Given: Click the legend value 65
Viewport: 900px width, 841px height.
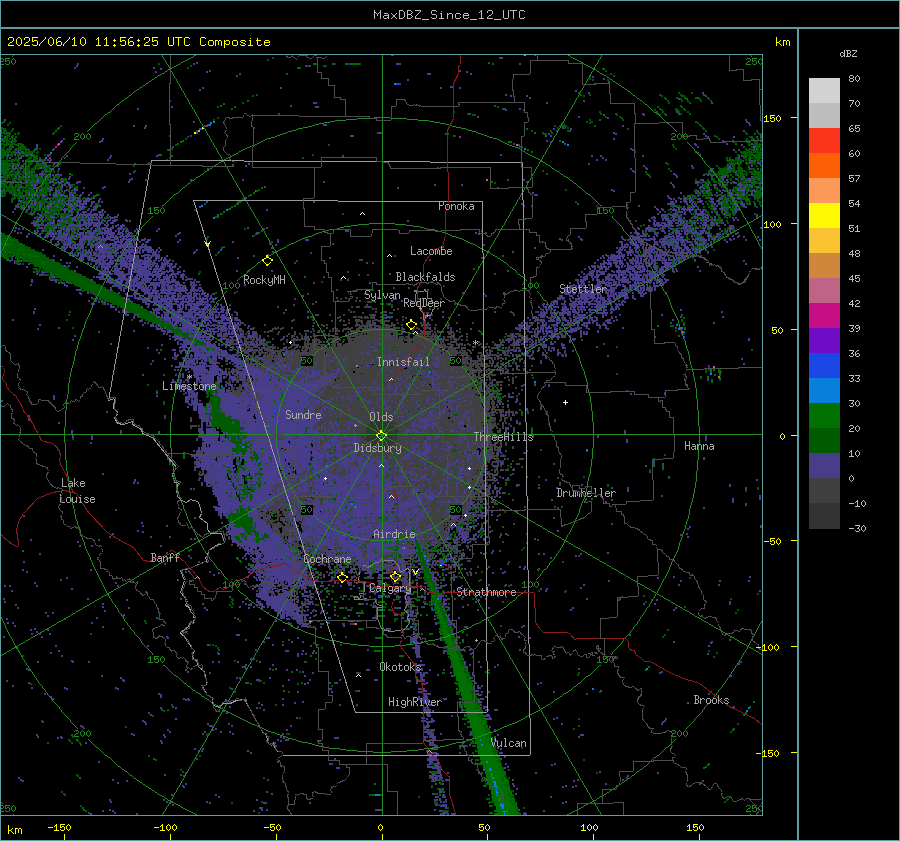Looking at the screenshot, I should pyautogui.click(x=854, y=129).
